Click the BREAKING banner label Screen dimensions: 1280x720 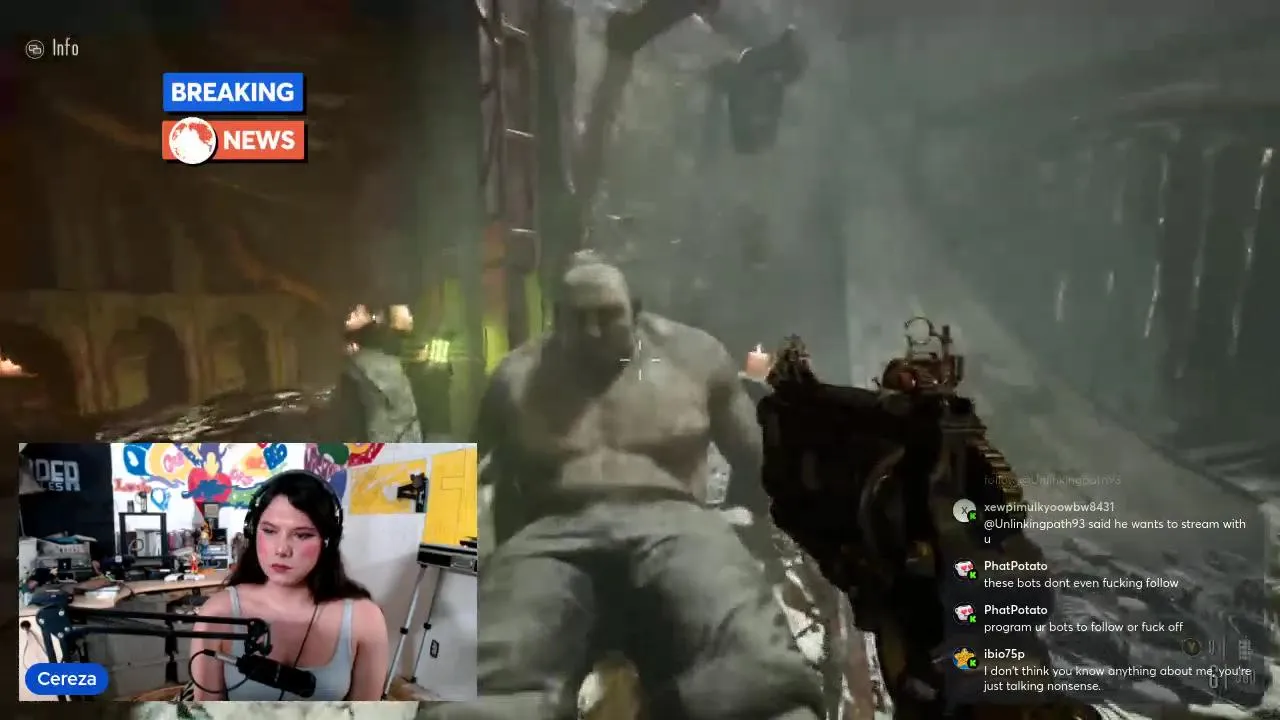[233, 92]
